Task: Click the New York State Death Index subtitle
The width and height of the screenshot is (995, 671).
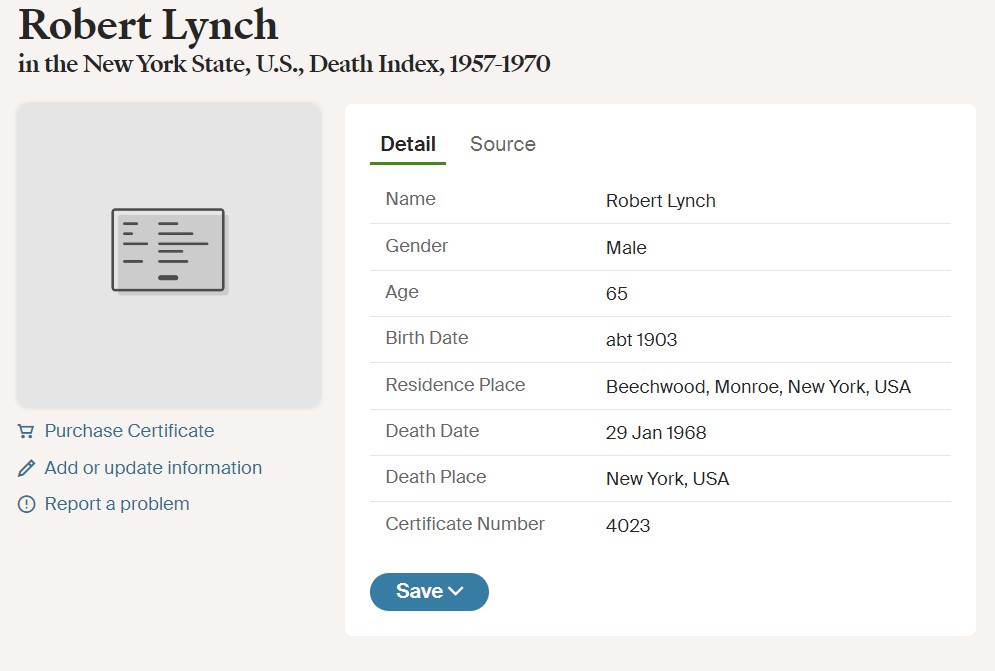Action: [284, 64]
